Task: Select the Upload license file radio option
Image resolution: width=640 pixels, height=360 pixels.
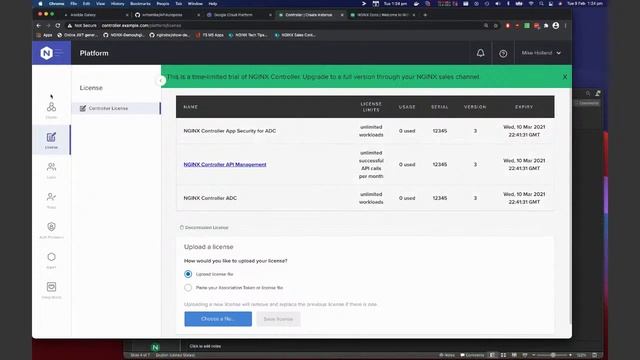Action: [188, 274]
